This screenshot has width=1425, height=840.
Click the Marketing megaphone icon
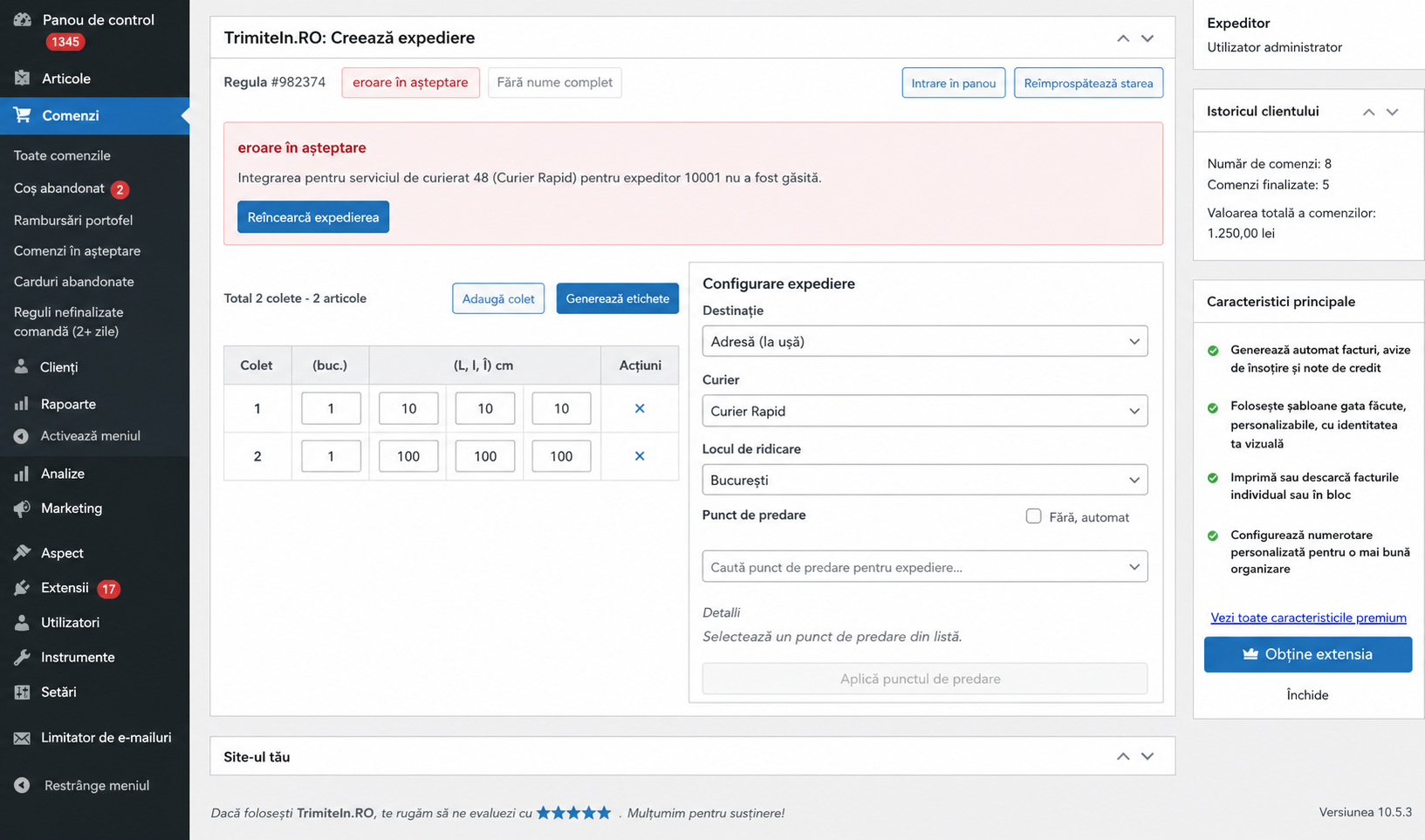coord(22,509)
